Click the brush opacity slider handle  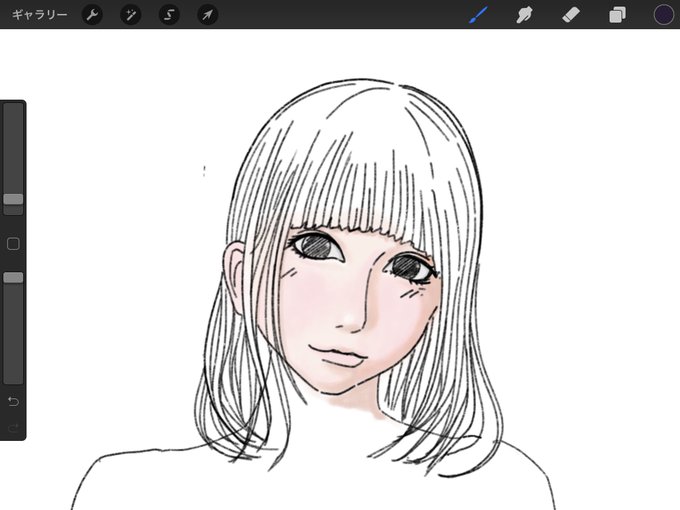[13, 278]
